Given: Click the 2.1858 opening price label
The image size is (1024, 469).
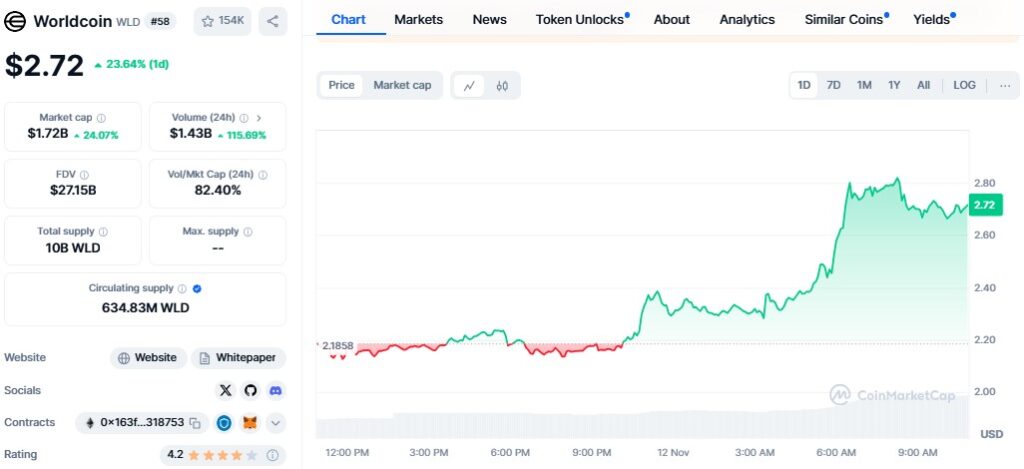Looking at the screenshot, I should point(337,345).
